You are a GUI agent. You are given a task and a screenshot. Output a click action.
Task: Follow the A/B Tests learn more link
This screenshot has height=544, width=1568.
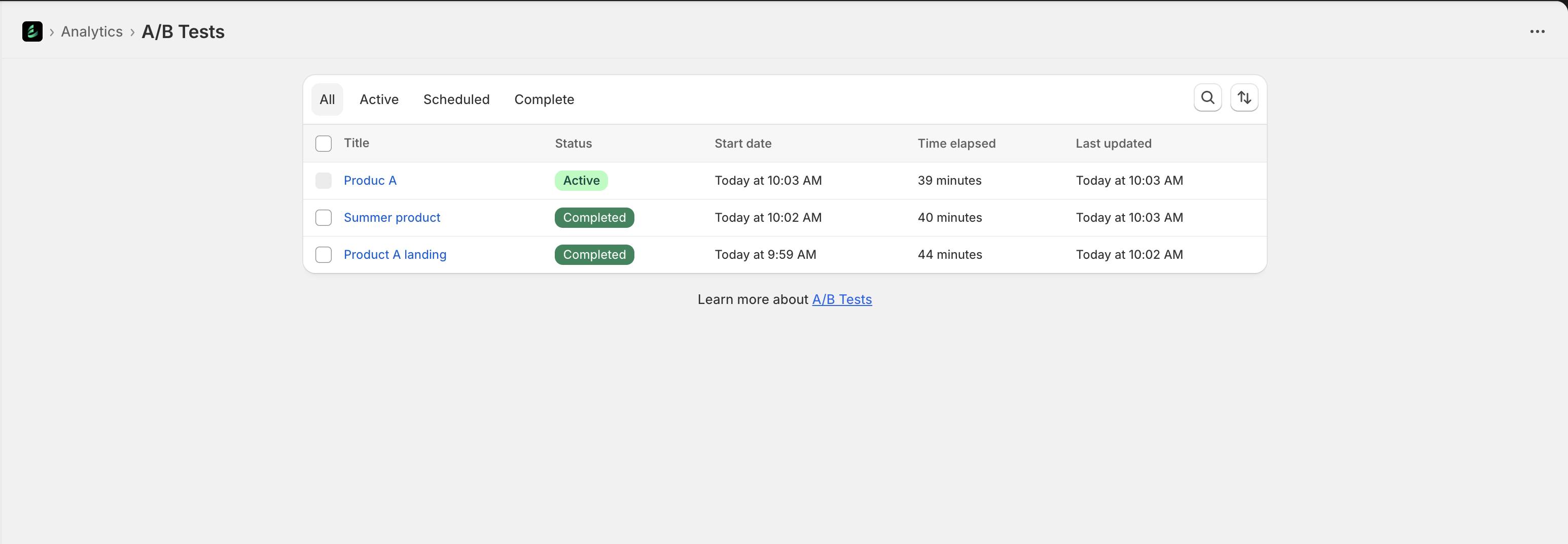point(841,300)
